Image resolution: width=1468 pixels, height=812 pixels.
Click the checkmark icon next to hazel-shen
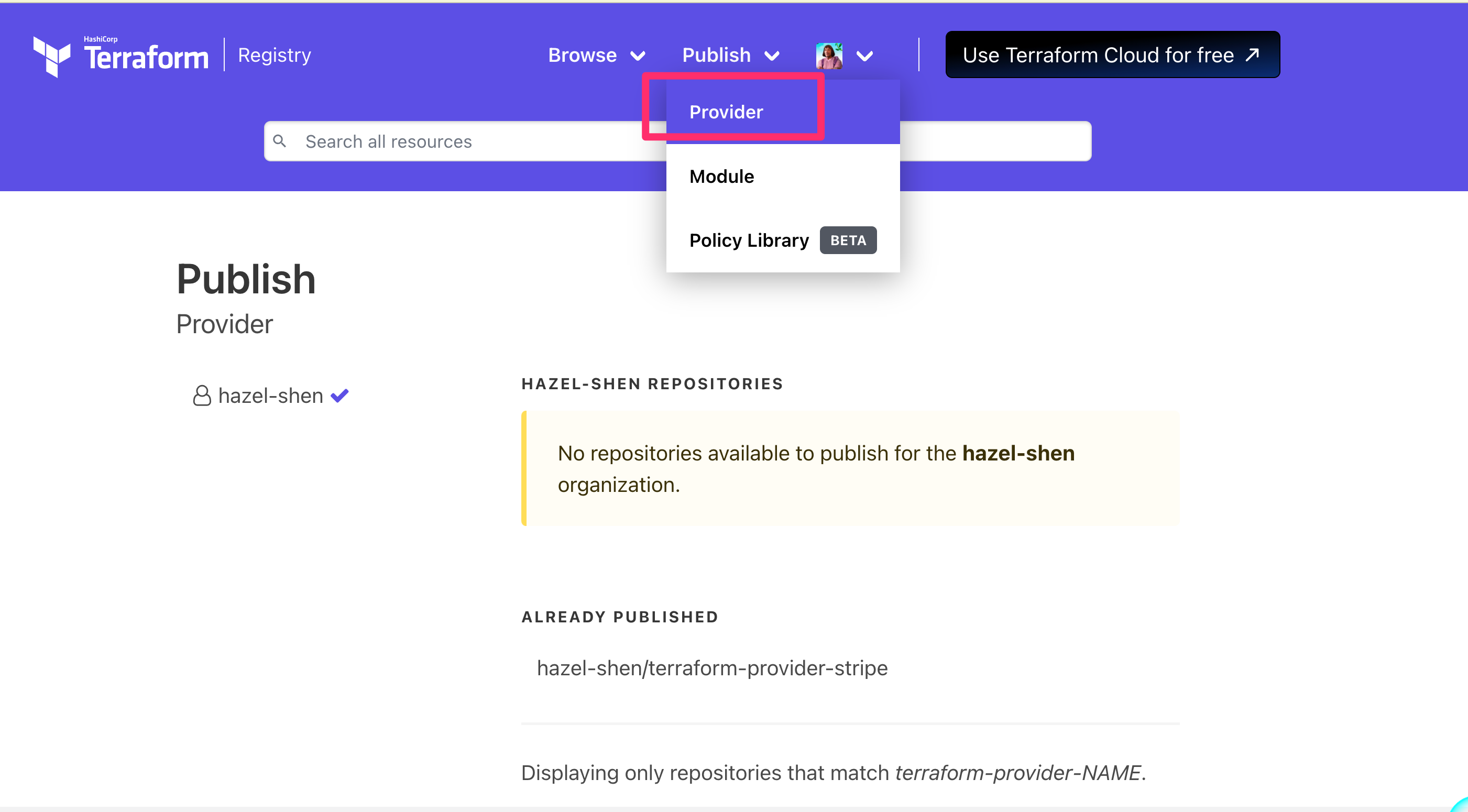coord(339,395)
